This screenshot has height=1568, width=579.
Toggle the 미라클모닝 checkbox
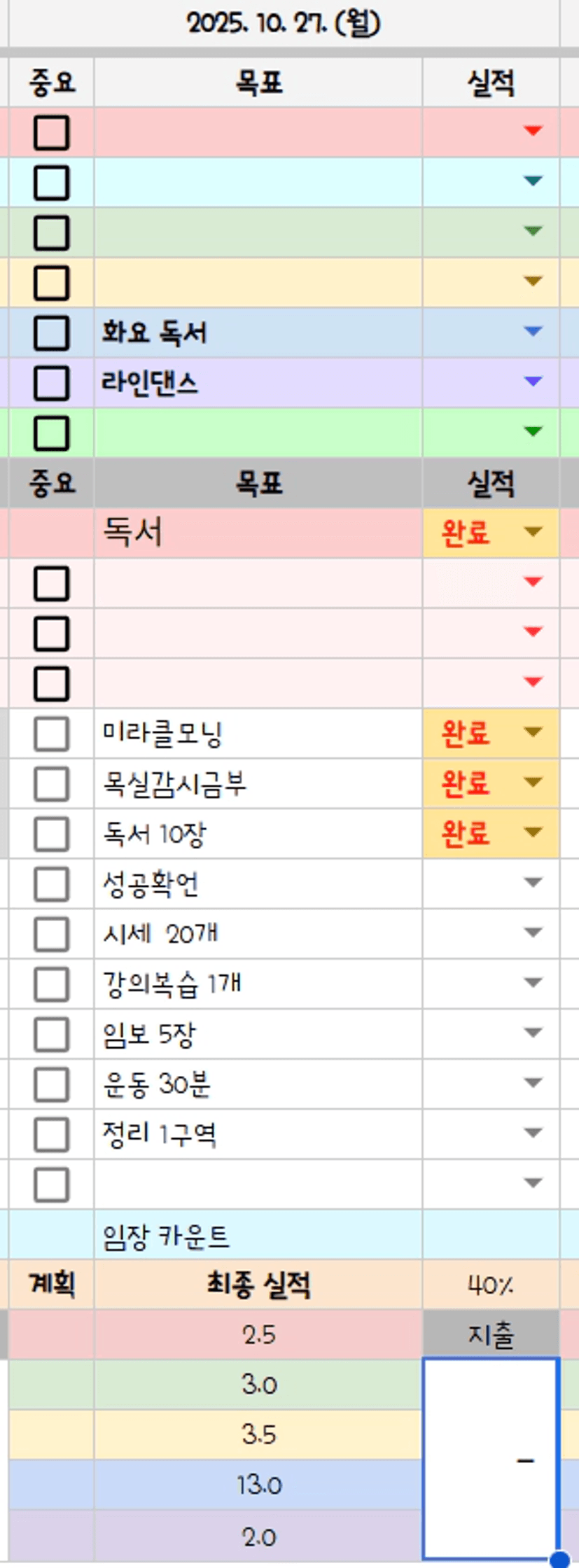pos(51,734)
